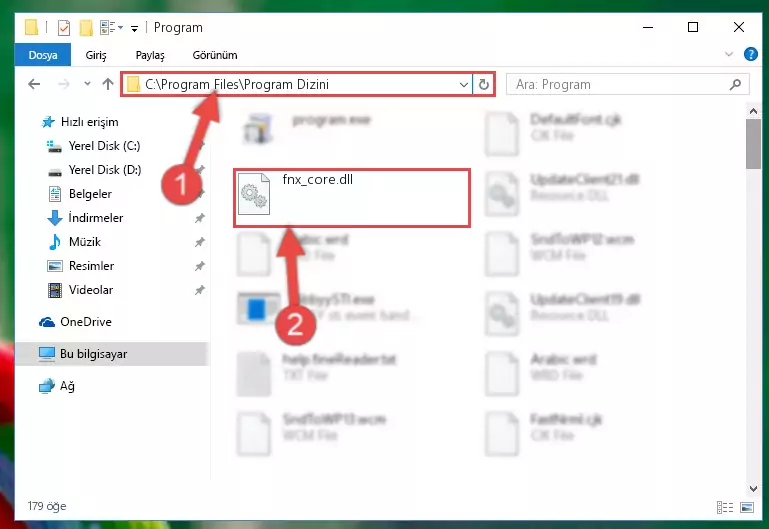Click the address bar path field
Viewport: 769px width, 529px height.
pyautogui.click(x=295, y=84)
